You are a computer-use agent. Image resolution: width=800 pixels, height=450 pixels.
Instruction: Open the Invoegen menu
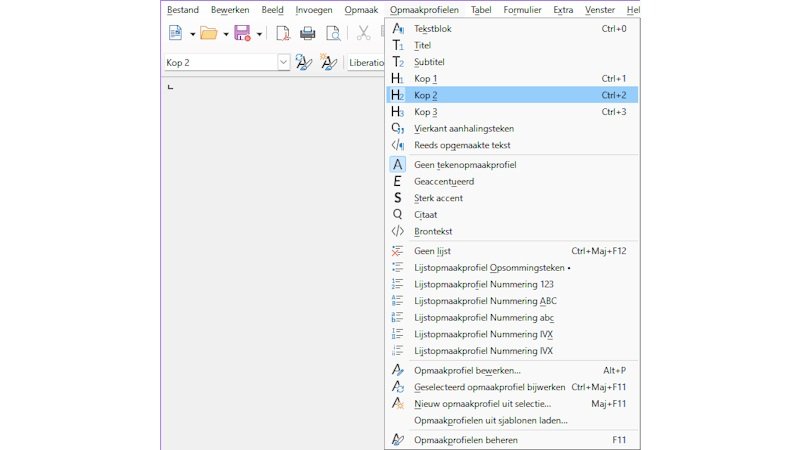click(314, 10)
